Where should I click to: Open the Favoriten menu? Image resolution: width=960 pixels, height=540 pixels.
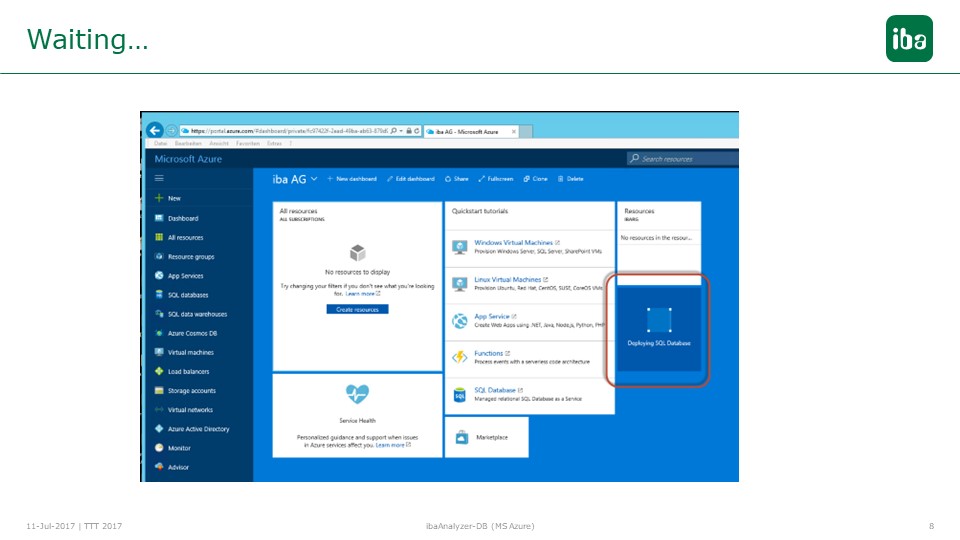tap(248, 143)
